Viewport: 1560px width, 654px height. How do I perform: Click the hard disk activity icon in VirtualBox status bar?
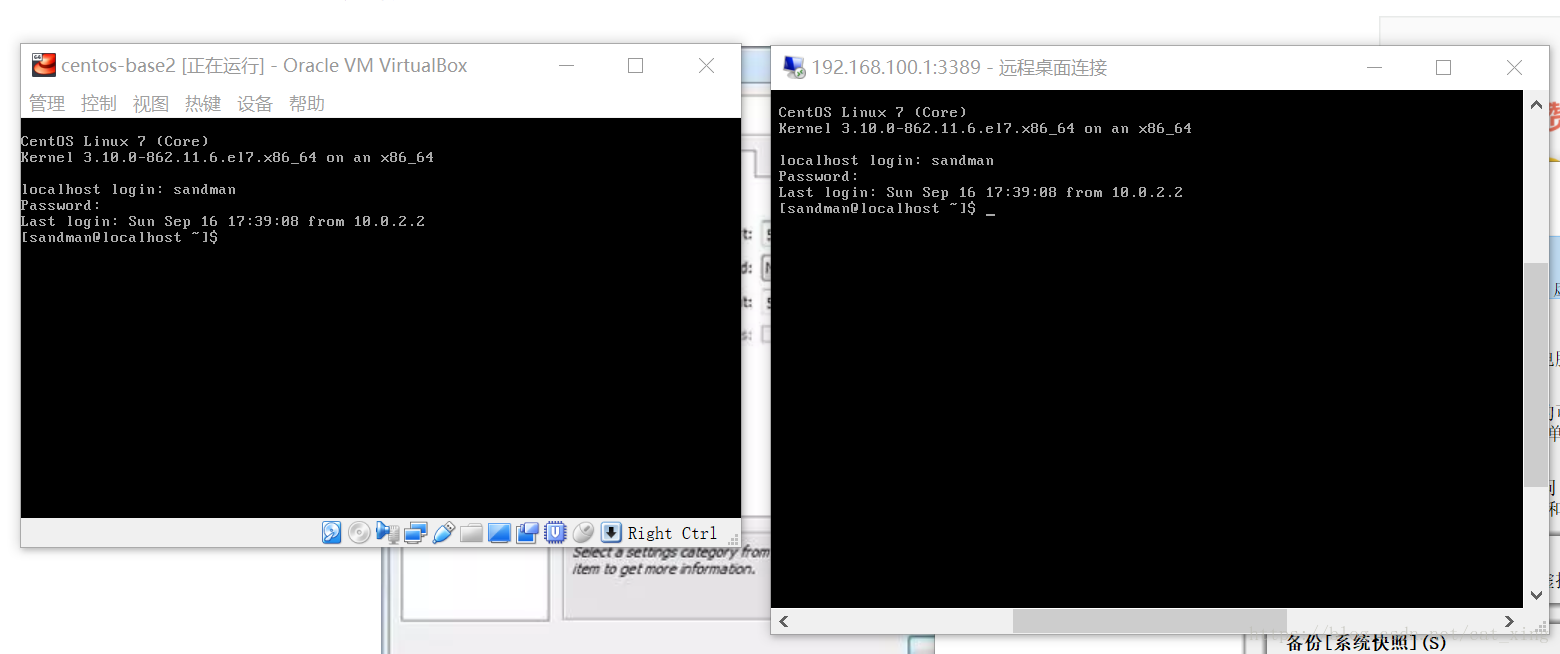(x=332, y=533)
